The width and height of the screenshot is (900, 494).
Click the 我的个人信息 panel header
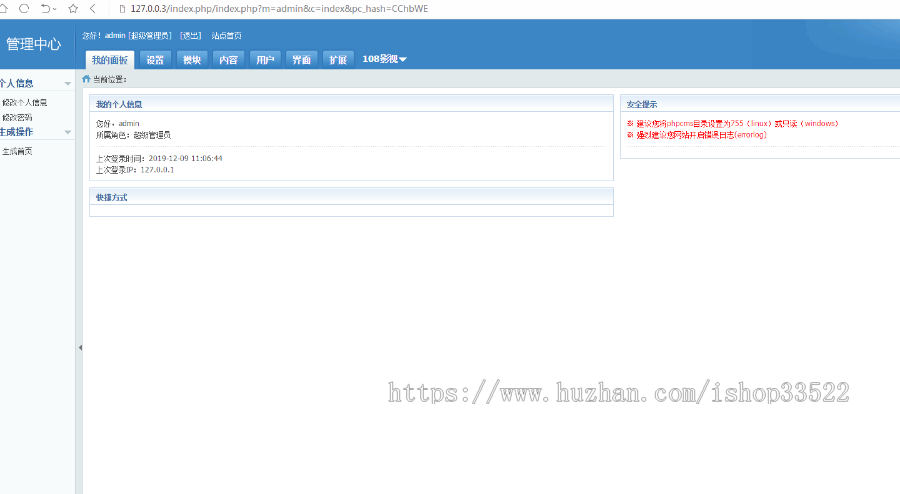351,104
